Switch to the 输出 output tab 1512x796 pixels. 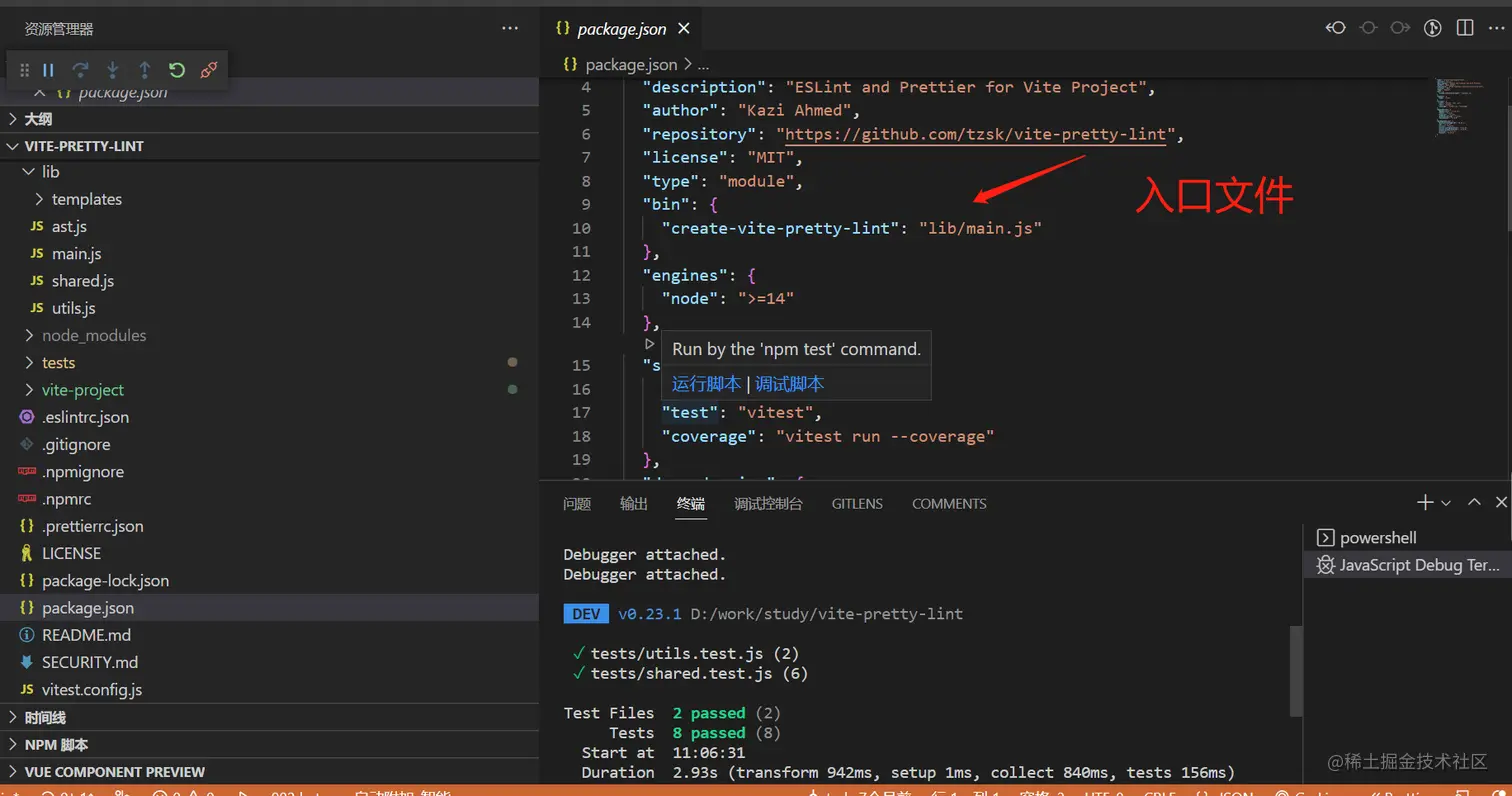(634, 504)
